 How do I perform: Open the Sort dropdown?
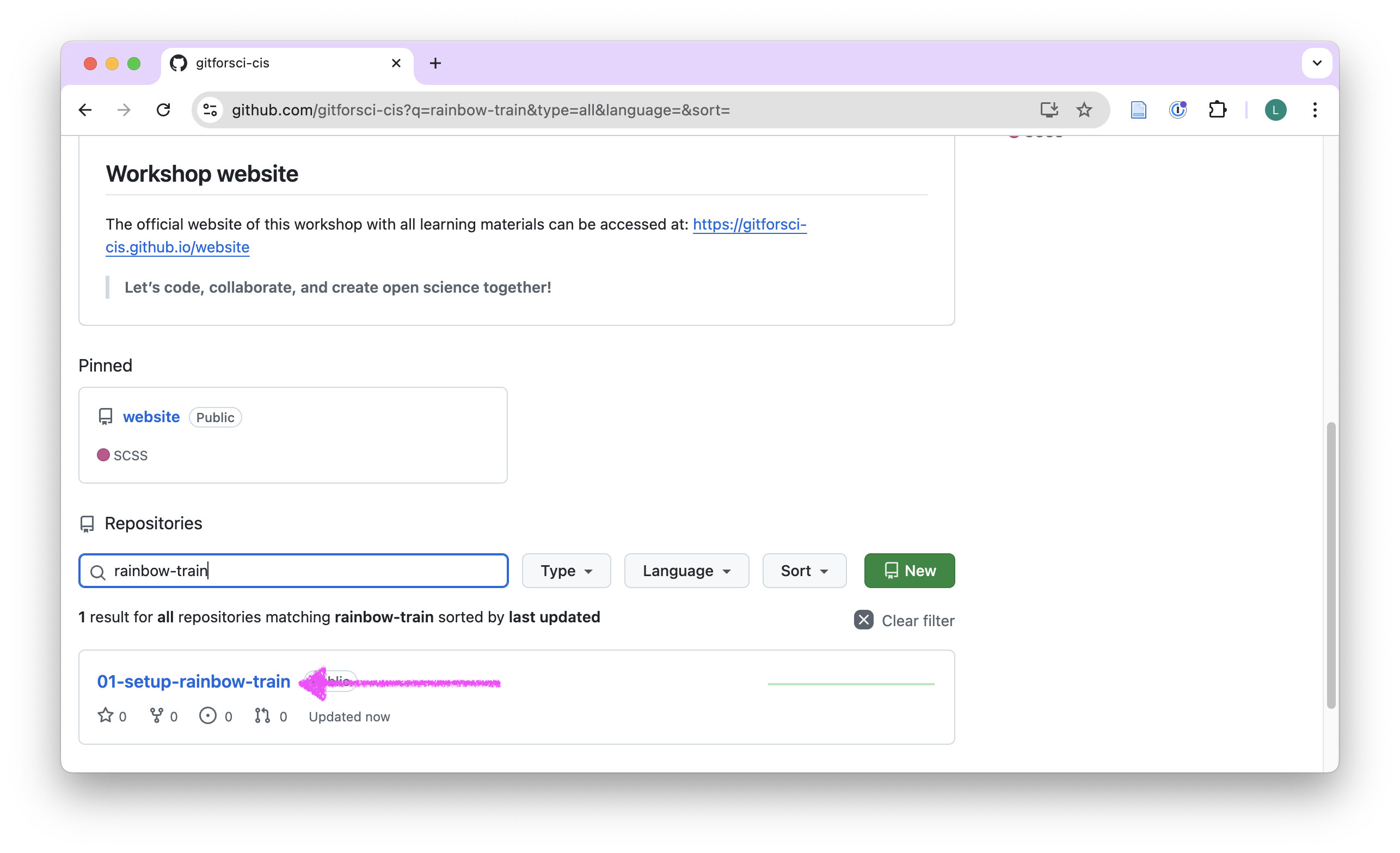click(804, 571)
